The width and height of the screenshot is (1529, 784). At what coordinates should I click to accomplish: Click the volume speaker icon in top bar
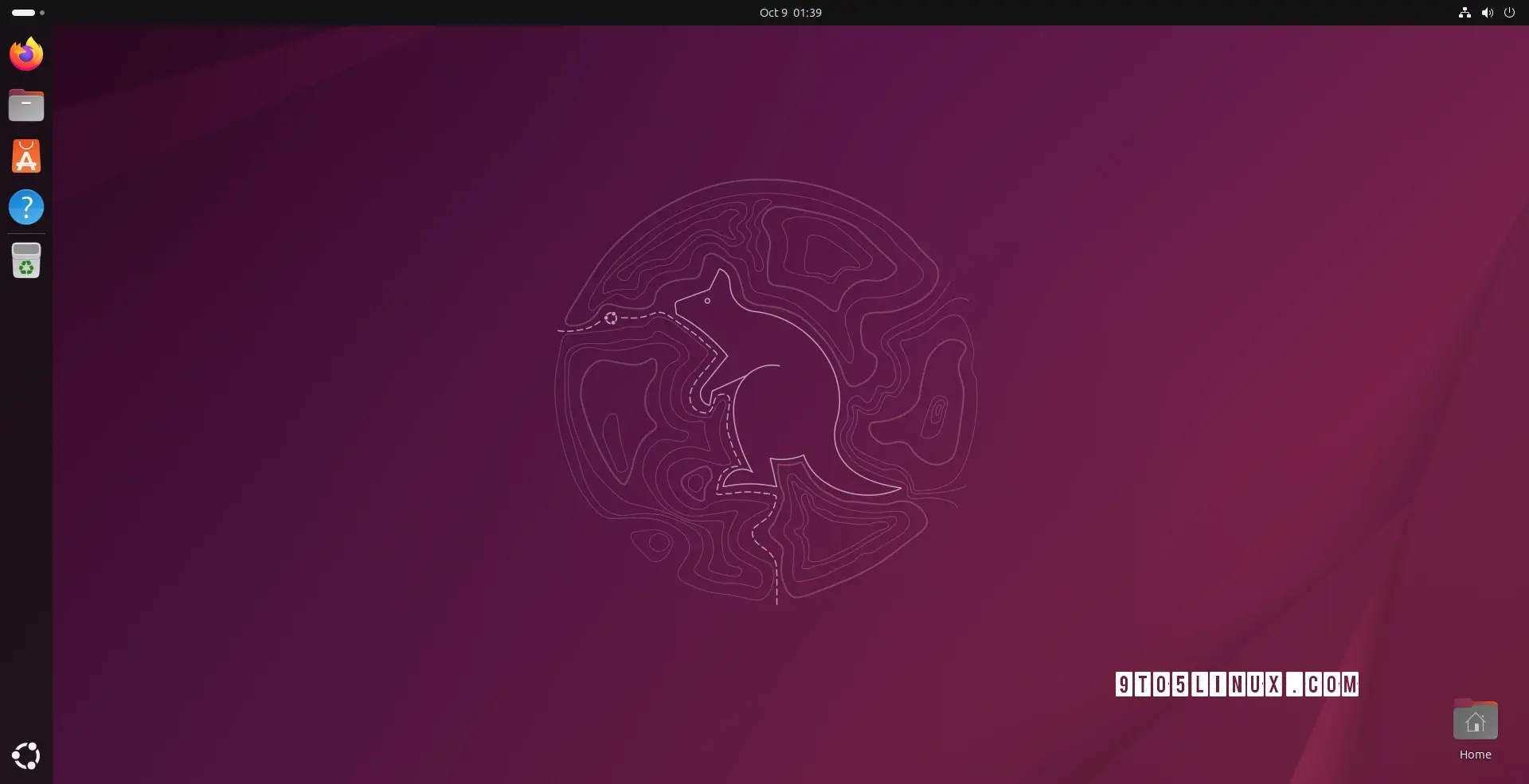(1487, 13)
